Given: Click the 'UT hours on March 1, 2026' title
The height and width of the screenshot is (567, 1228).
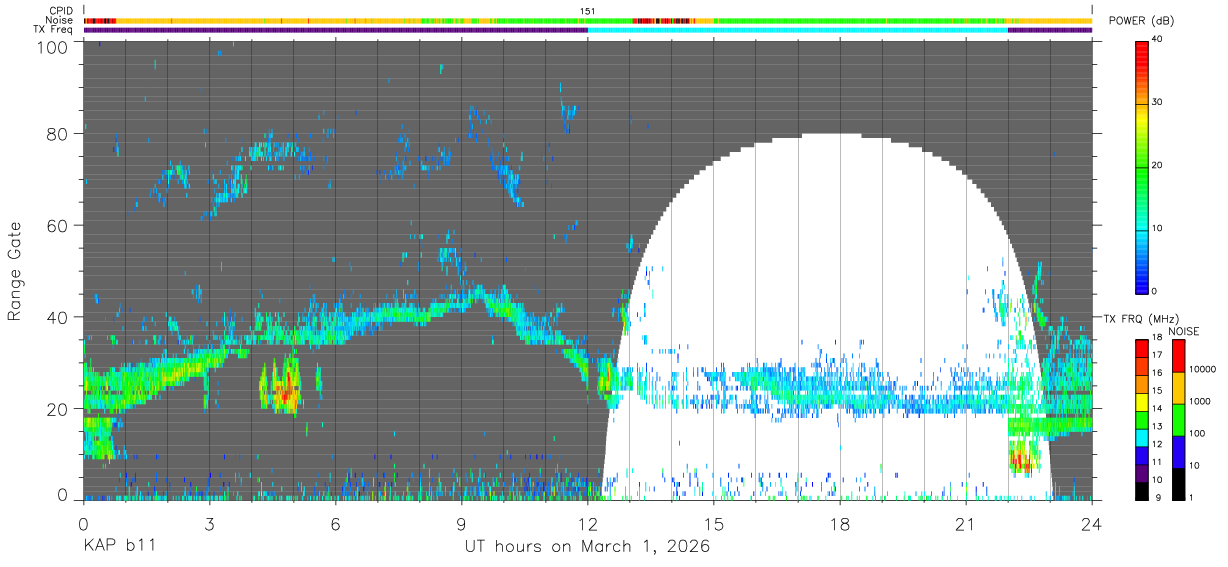Looking at the screenshot, I should 587,547.
